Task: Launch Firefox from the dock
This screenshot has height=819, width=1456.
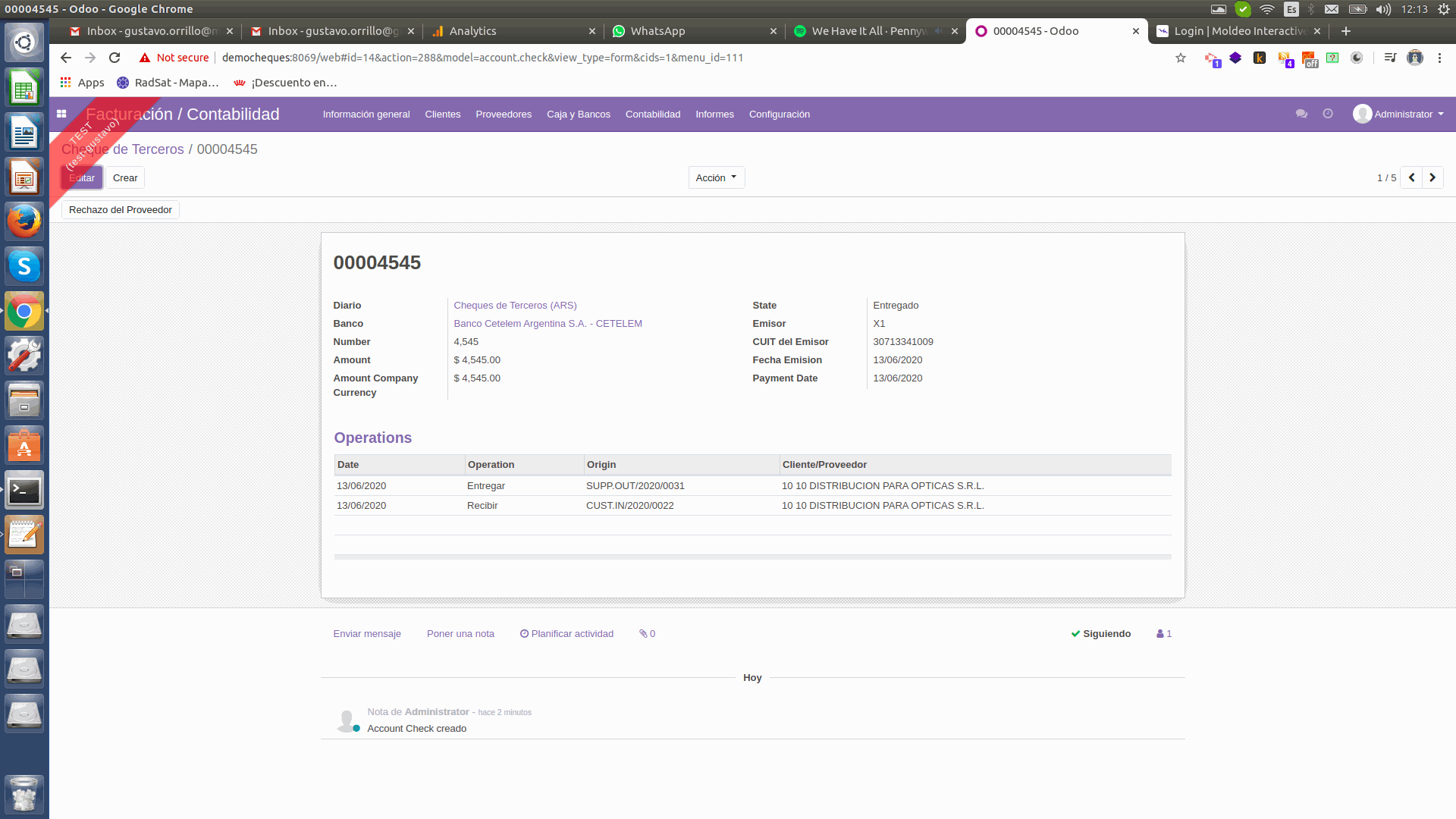Action: point(24,221)
